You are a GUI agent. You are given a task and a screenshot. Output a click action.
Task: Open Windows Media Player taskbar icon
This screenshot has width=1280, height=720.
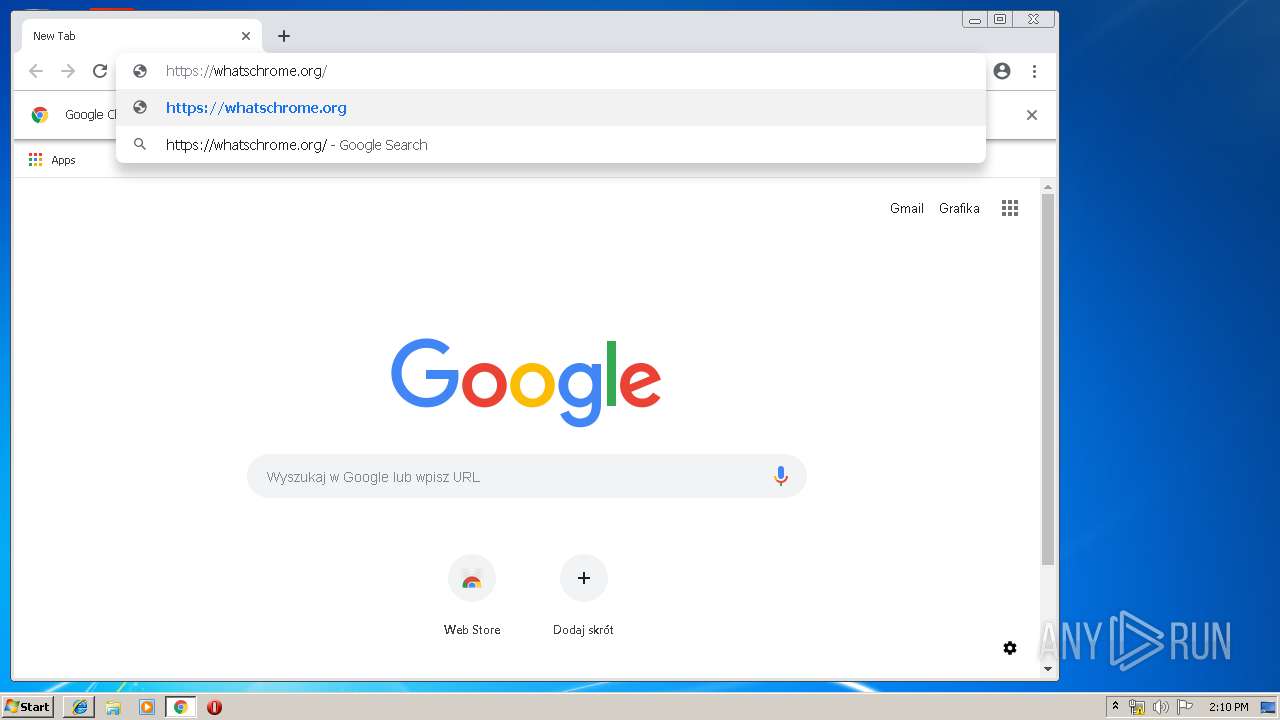147,707
